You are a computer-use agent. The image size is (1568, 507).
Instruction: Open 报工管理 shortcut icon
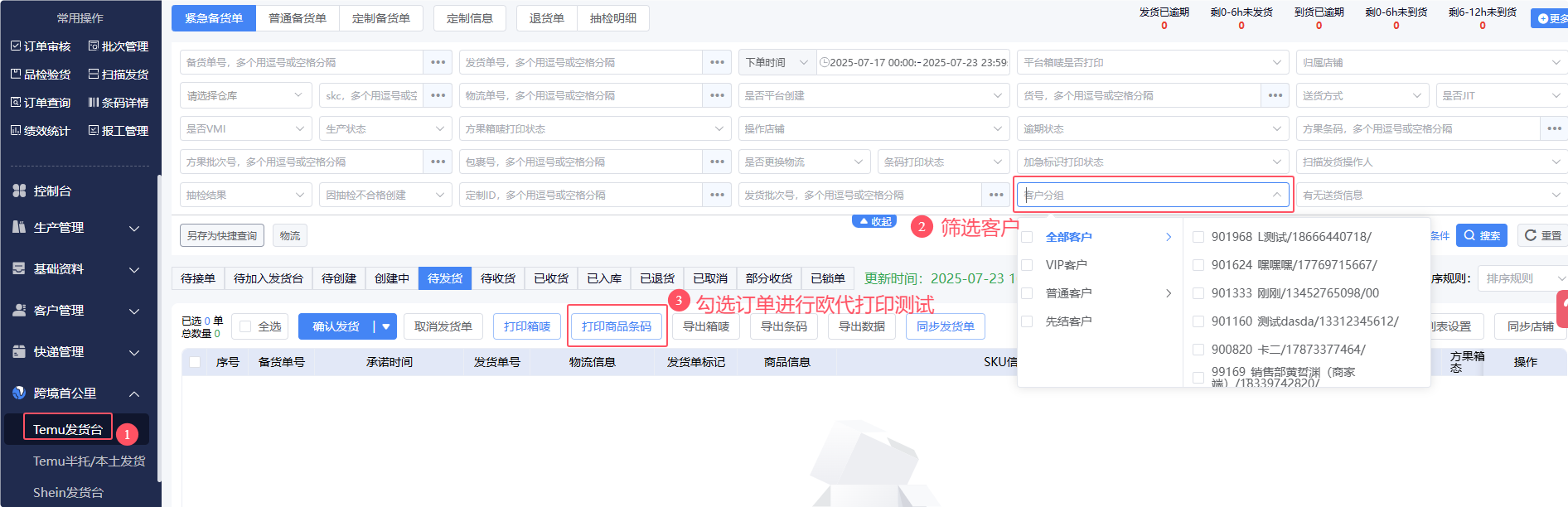[94, 130]
